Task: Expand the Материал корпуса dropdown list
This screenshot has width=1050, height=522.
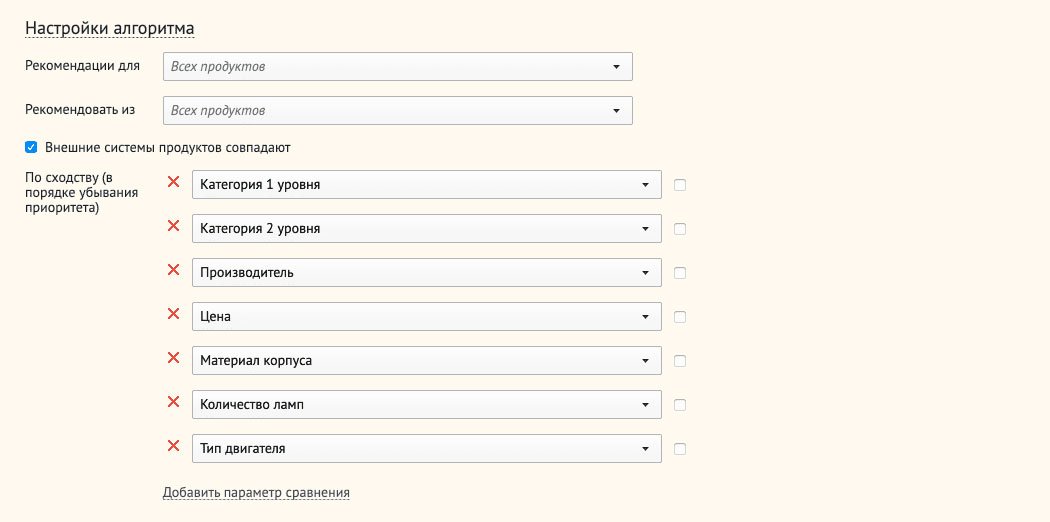Action: click(426, 361)
